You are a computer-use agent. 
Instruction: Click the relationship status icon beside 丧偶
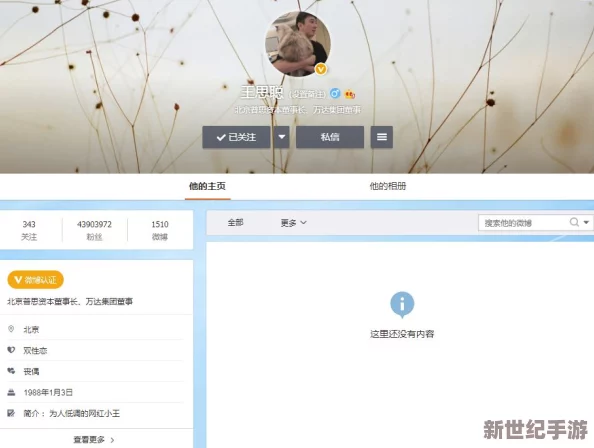pos(11,371)
